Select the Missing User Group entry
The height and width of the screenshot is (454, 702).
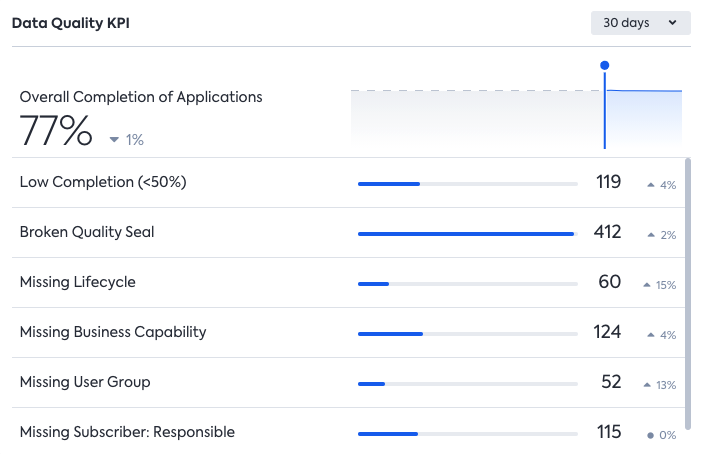(x=85, y=382)
